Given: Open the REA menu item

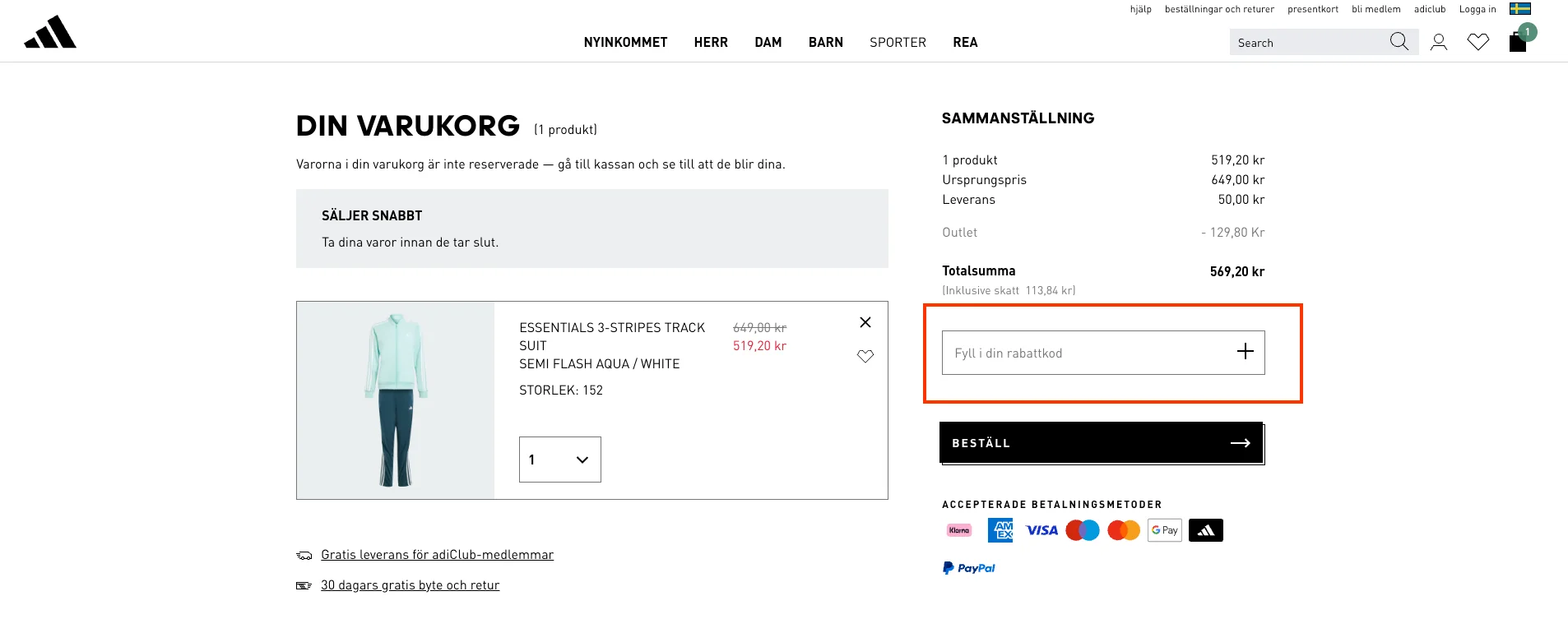Looking at the screenshot, I should [965, 42].
